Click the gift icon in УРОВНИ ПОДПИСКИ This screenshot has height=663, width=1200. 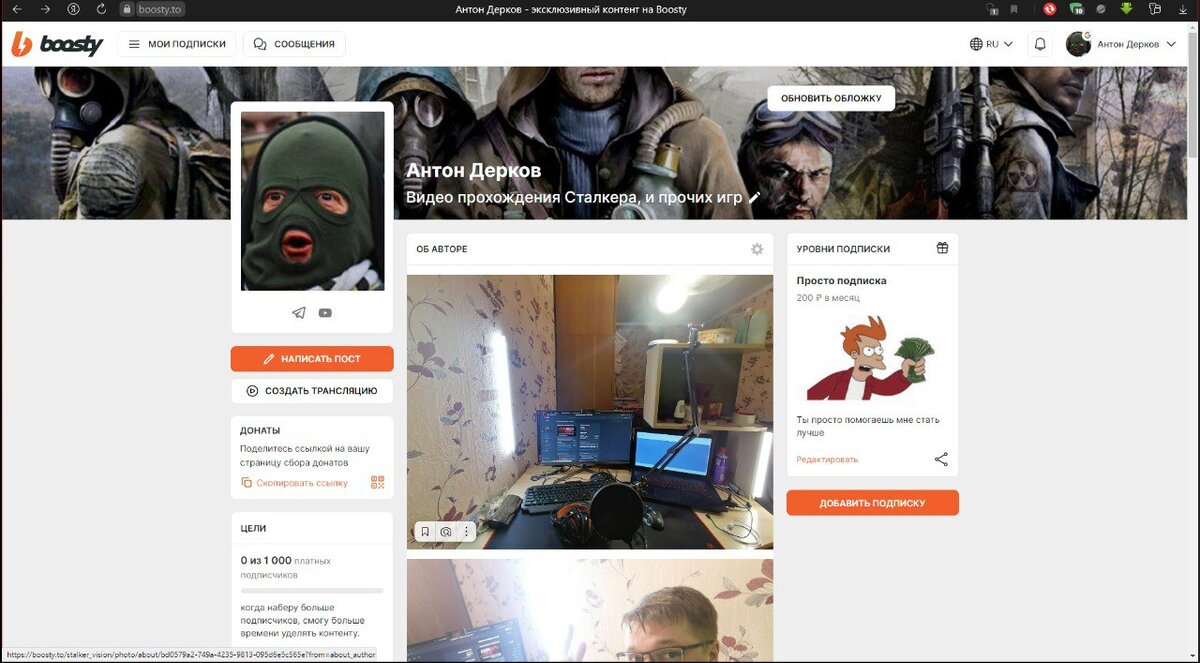(942, 248)
